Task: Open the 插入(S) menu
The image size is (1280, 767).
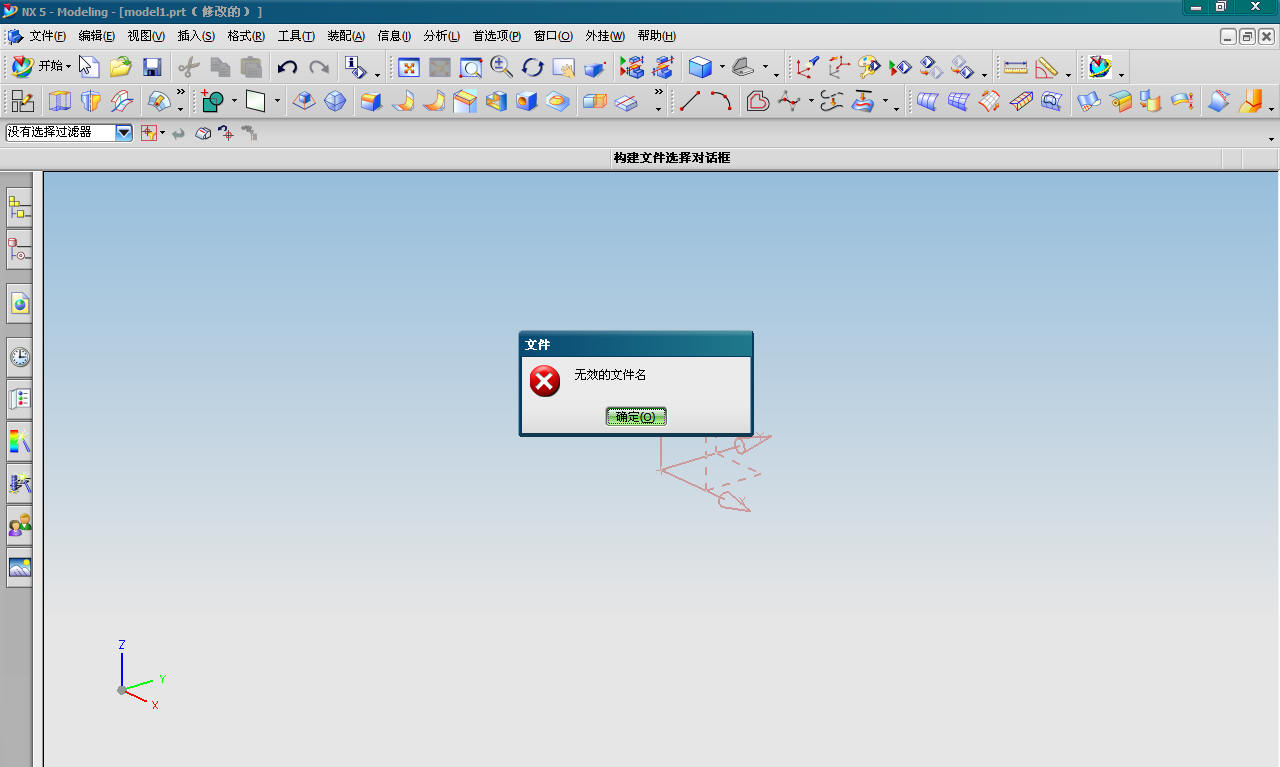Action: pyautogui.click(x=196, y=36)
